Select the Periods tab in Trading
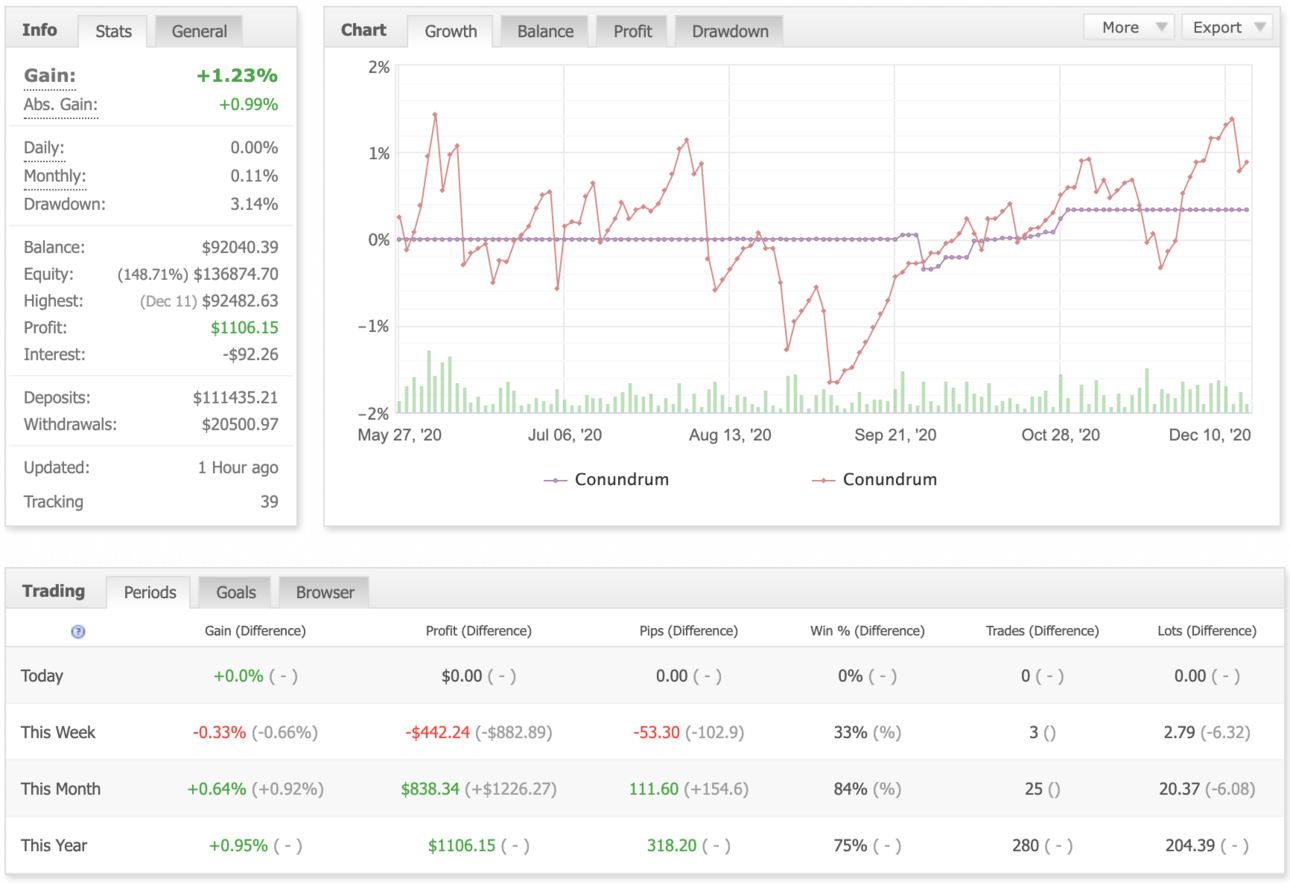 [150, 592]
